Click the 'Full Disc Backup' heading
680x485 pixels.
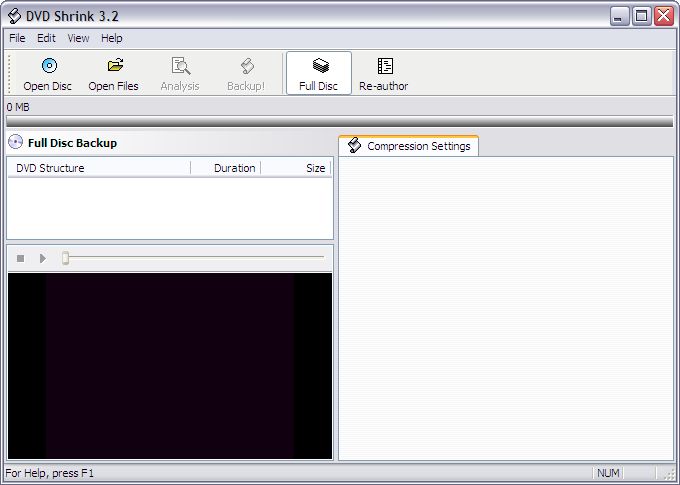(72, 143)
